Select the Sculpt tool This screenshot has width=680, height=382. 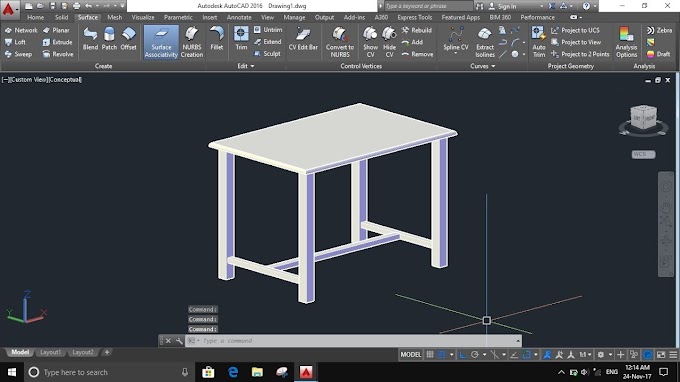click(x=267, y=54)
